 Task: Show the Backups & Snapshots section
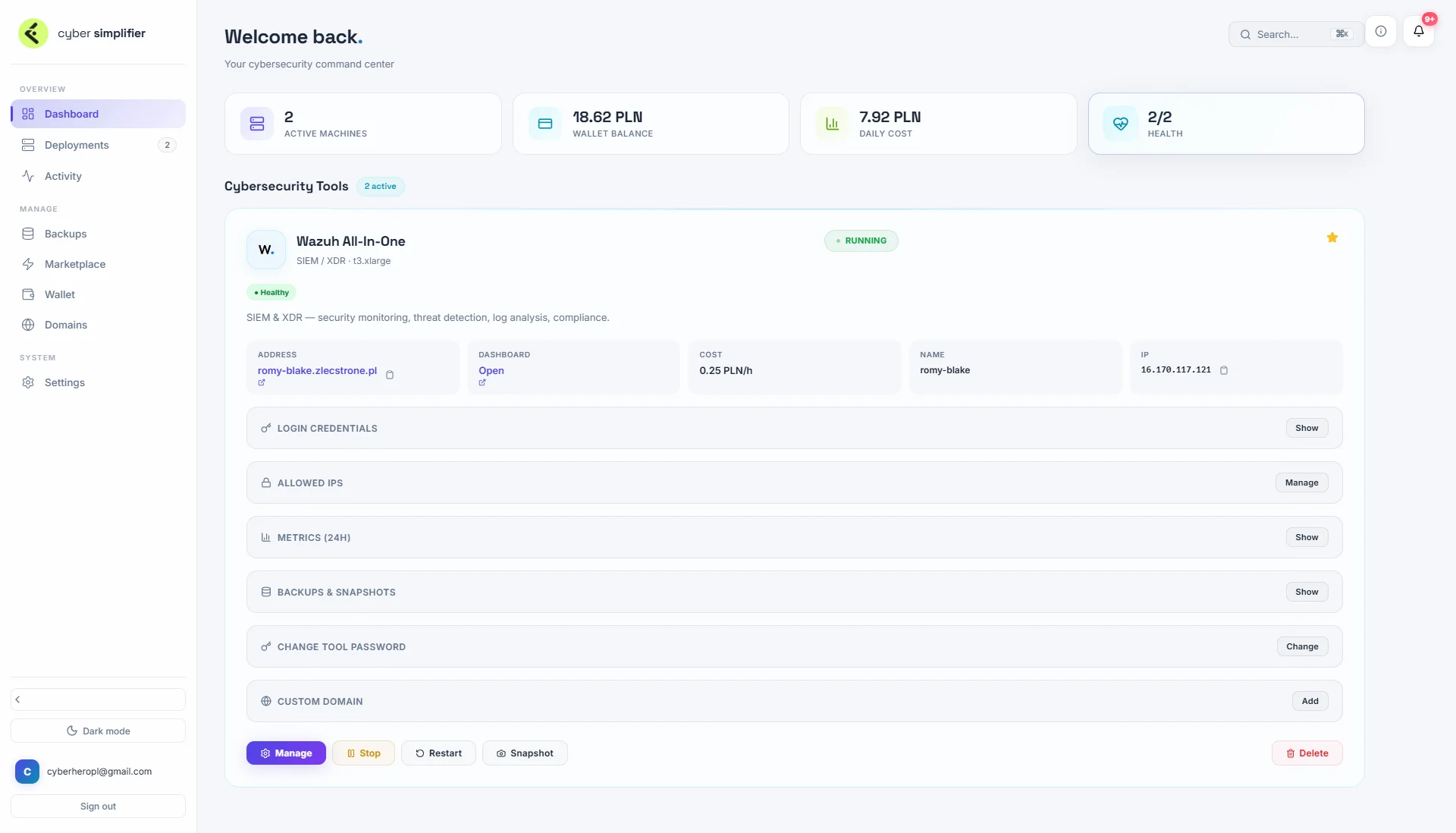point(1307,592)
